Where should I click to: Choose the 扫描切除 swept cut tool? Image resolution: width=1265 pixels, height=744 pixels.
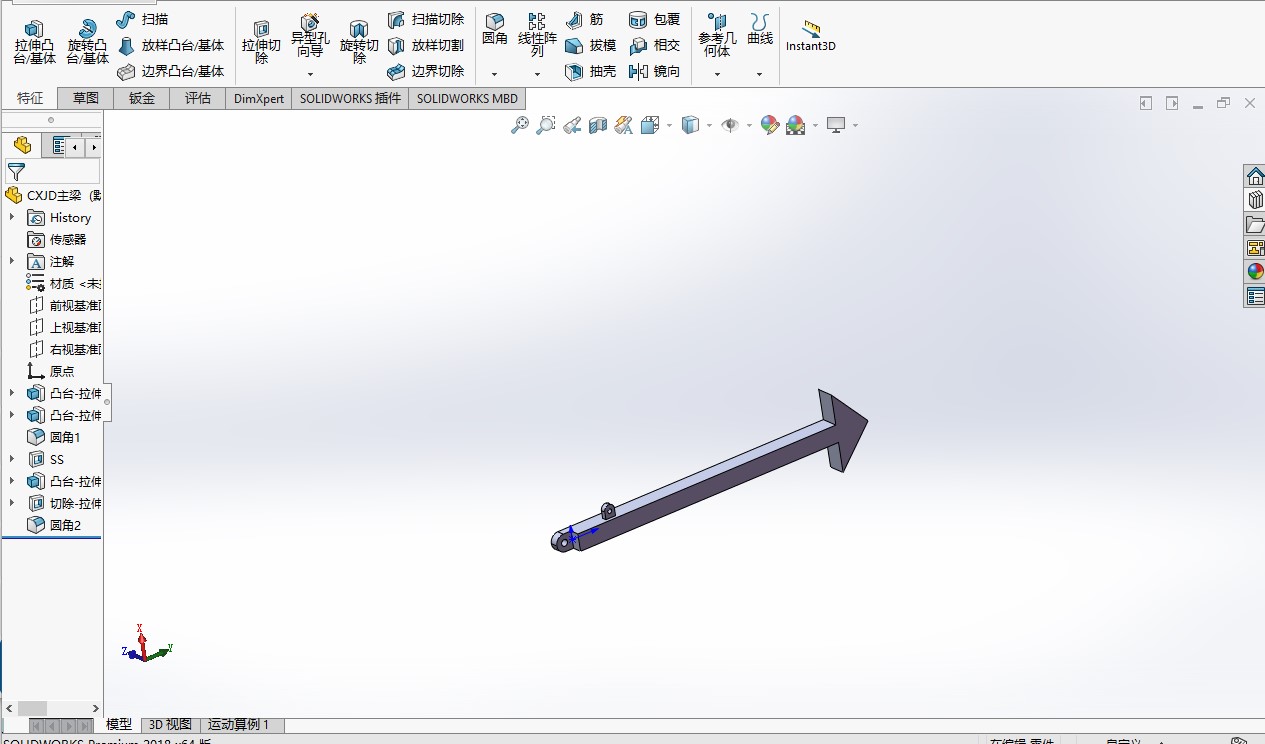click(426, 19)
